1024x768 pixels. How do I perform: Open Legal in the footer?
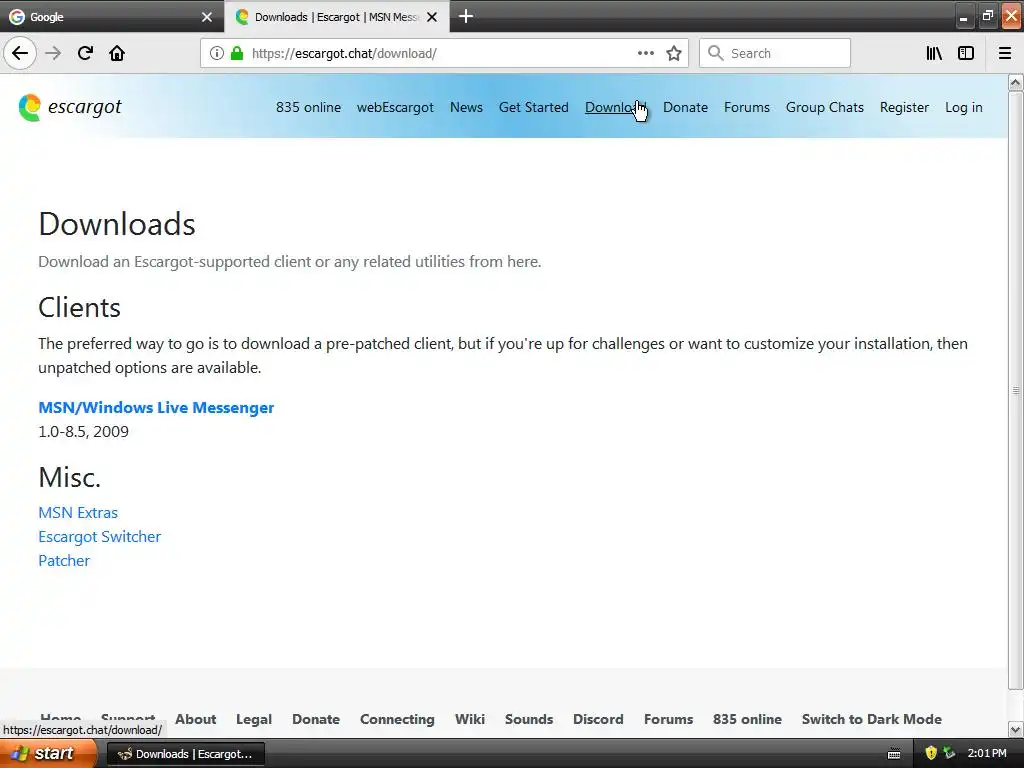253,719
